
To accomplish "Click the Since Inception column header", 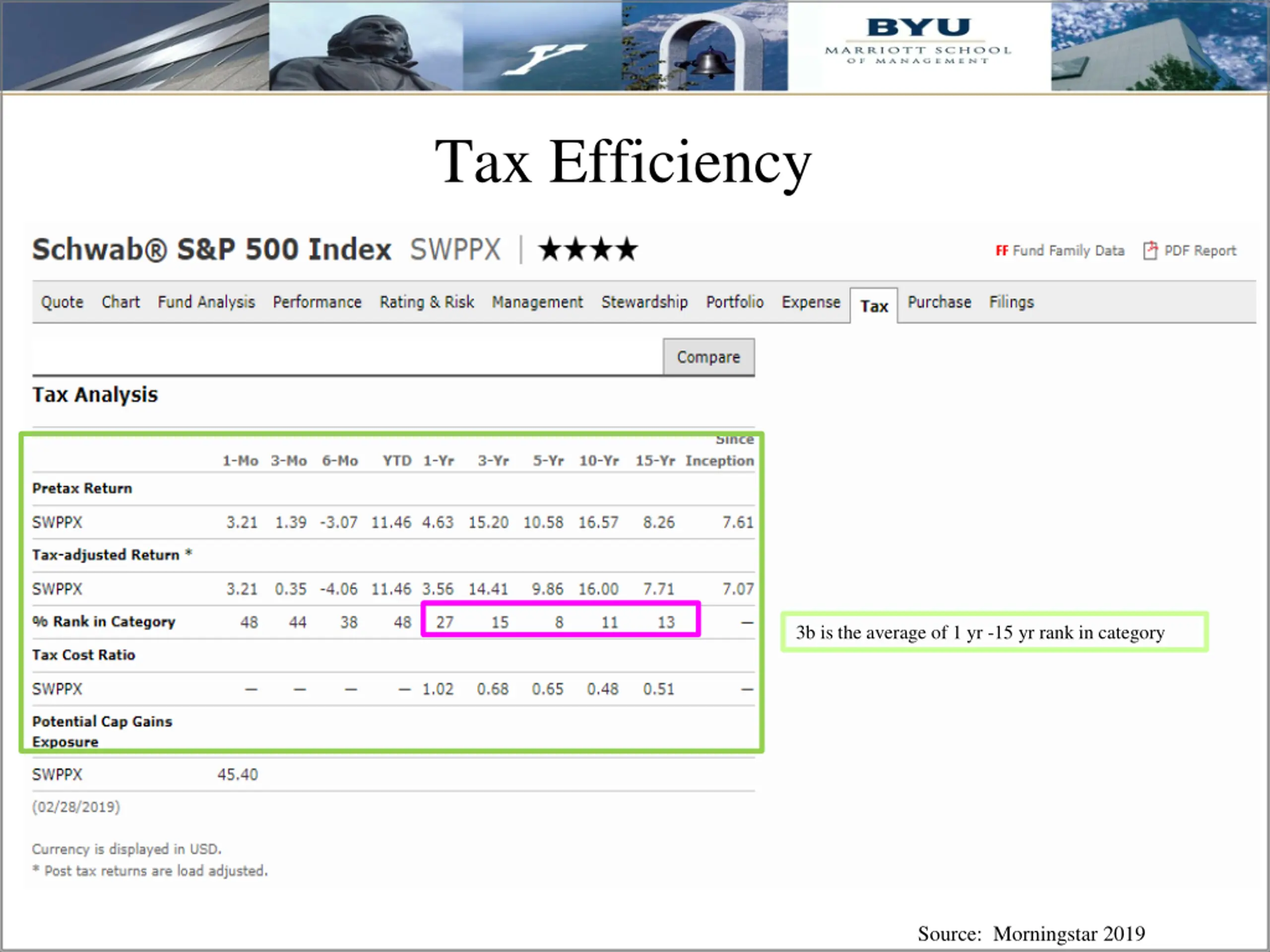I will [x=719, y=452].
